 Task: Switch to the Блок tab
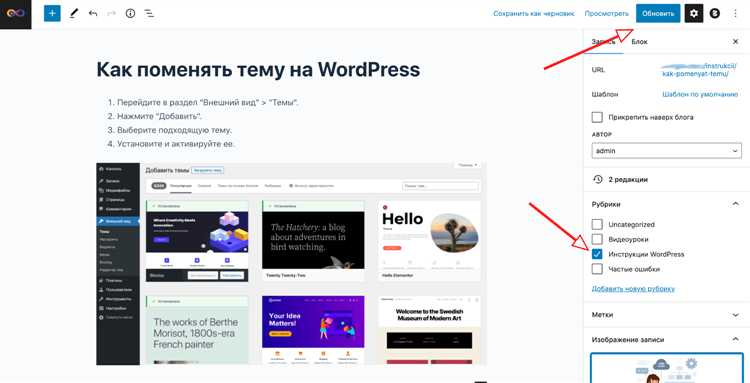(640, 42)
